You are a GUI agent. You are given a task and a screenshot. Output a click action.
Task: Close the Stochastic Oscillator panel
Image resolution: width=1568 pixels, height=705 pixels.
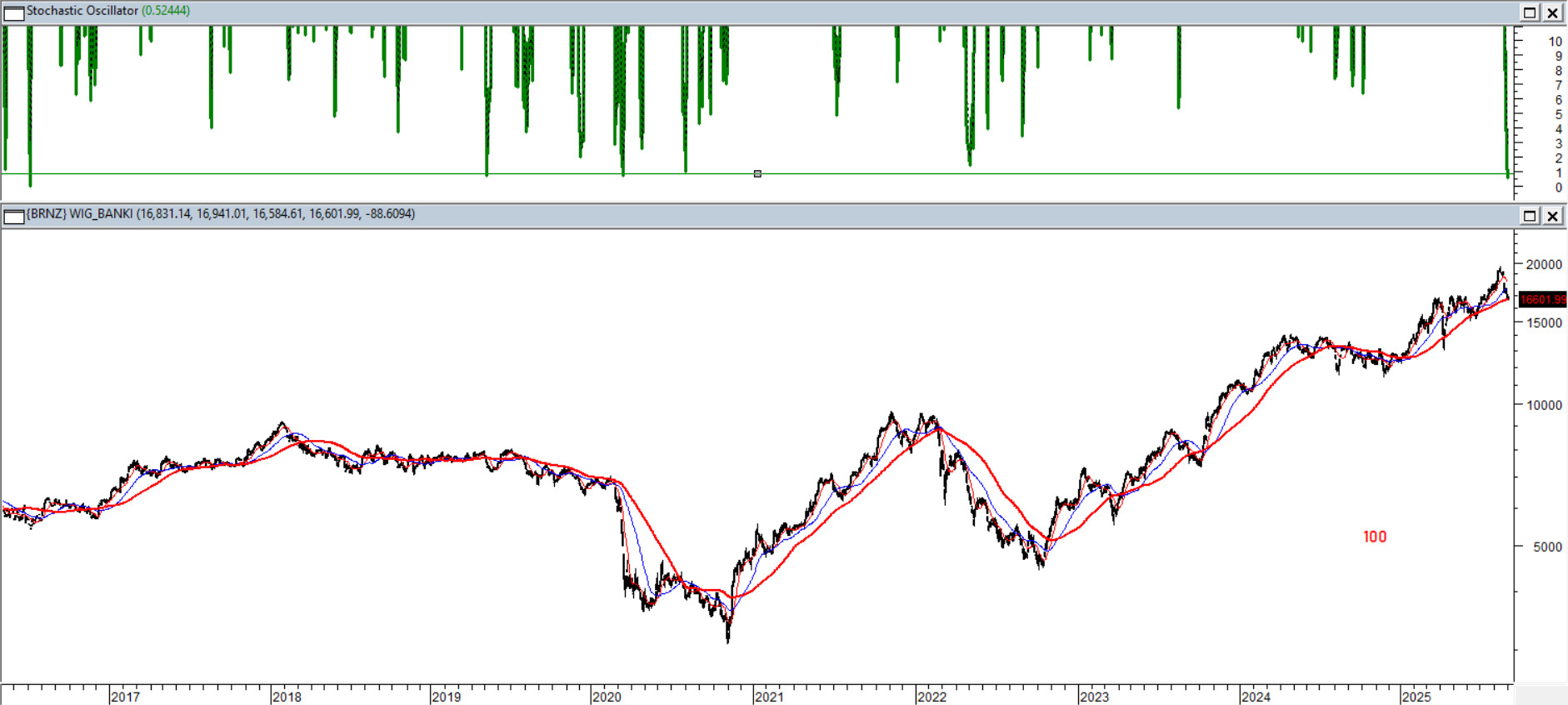point(1553,12)
